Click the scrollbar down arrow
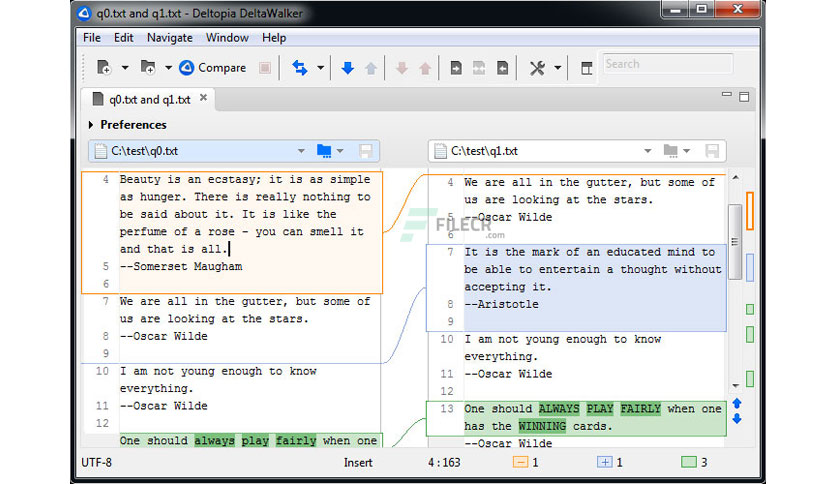Viewport: 836px width, 484px height. click(x=735, y=385)
